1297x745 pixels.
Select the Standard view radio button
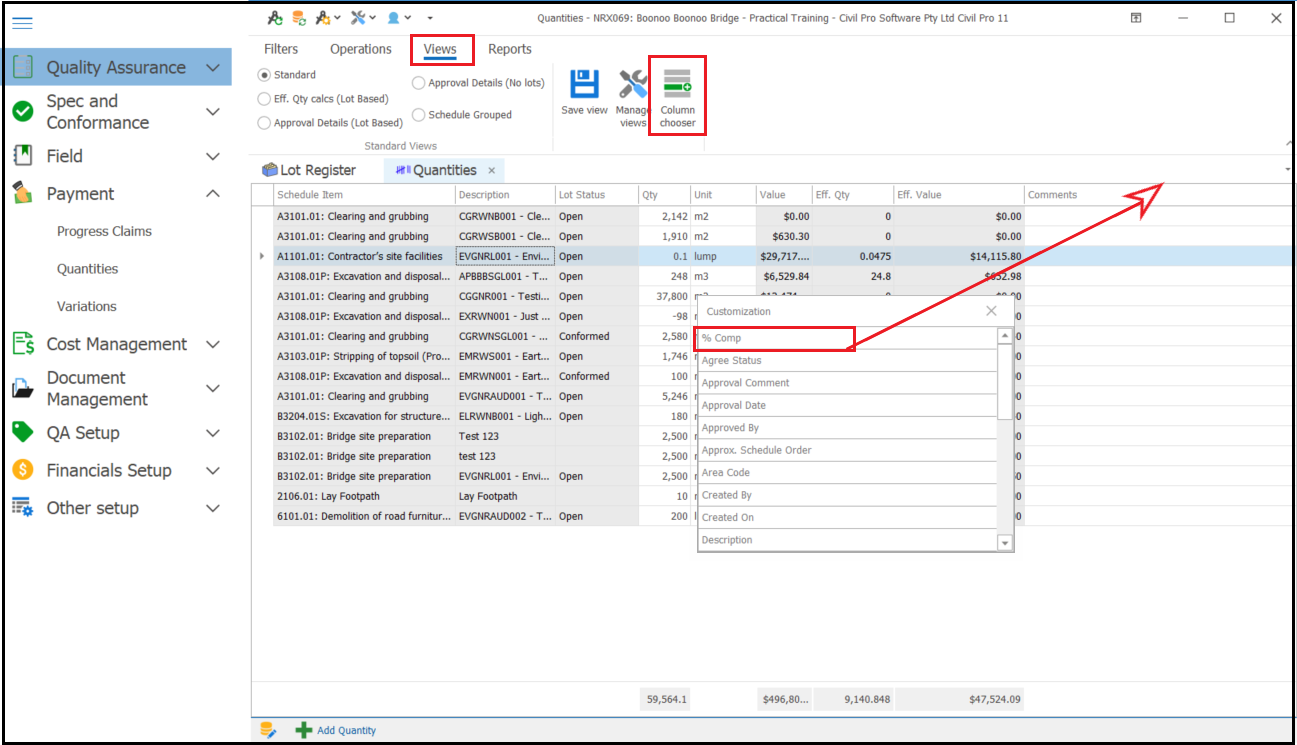264,75
